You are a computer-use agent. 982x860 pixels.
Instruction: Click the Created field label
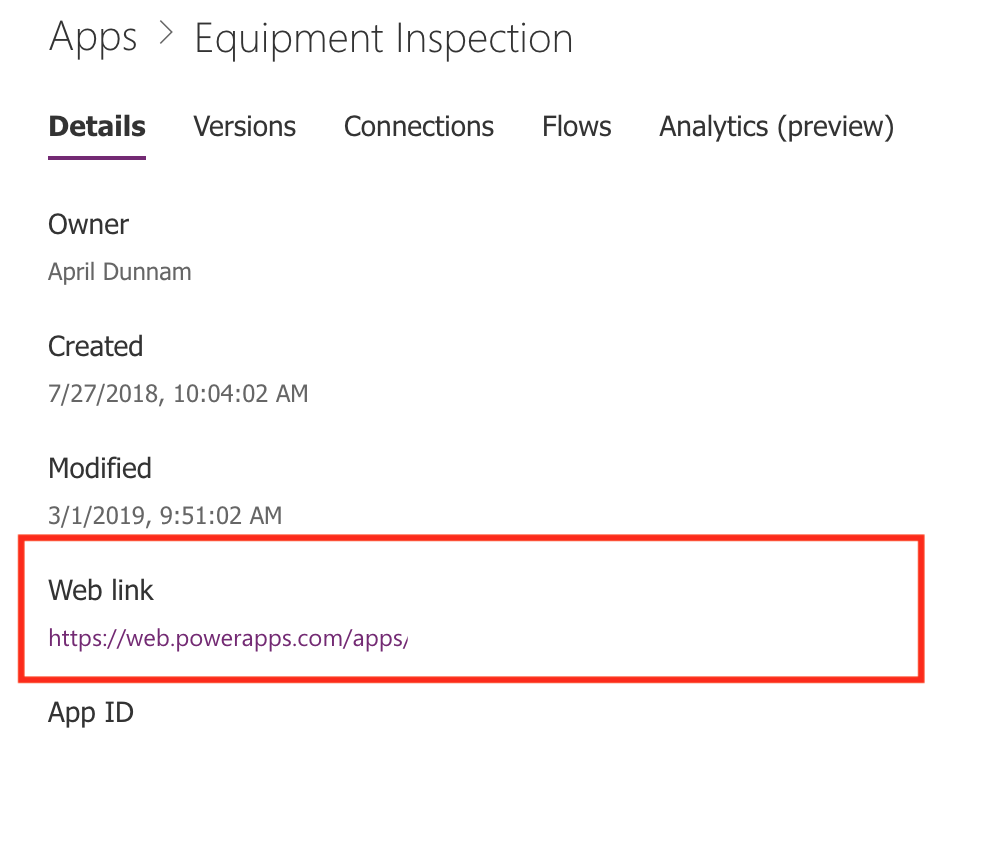[x=95, y=346]
